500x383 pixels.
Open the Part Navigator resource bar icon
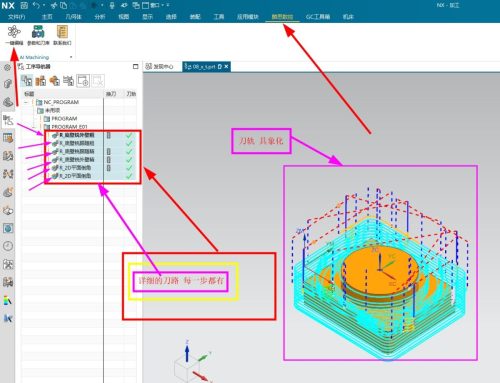coord(8,102)
